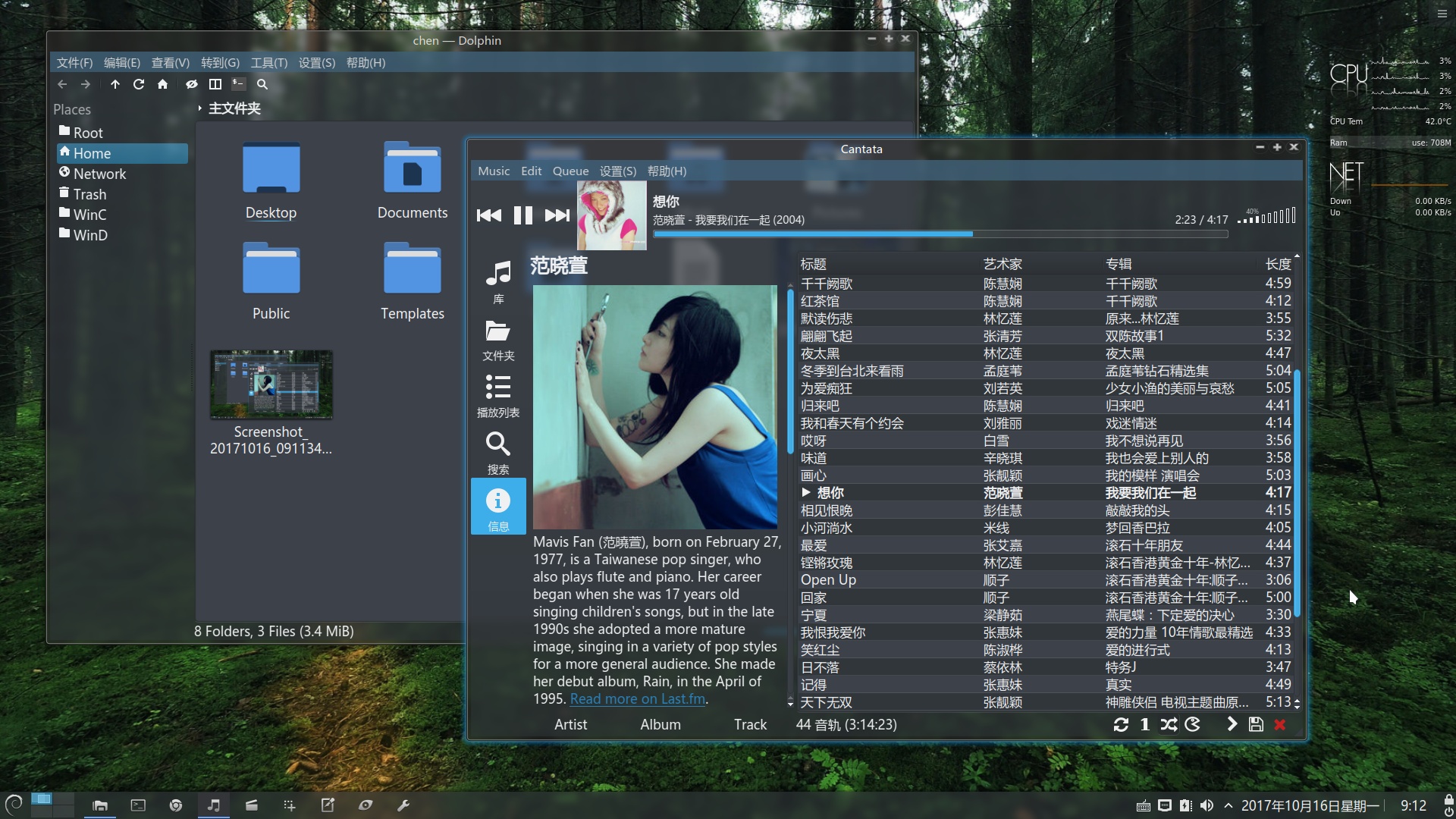Open the Debian application launcher
The width and height of the screenshot is (1456, 819).
pos(14,805)
